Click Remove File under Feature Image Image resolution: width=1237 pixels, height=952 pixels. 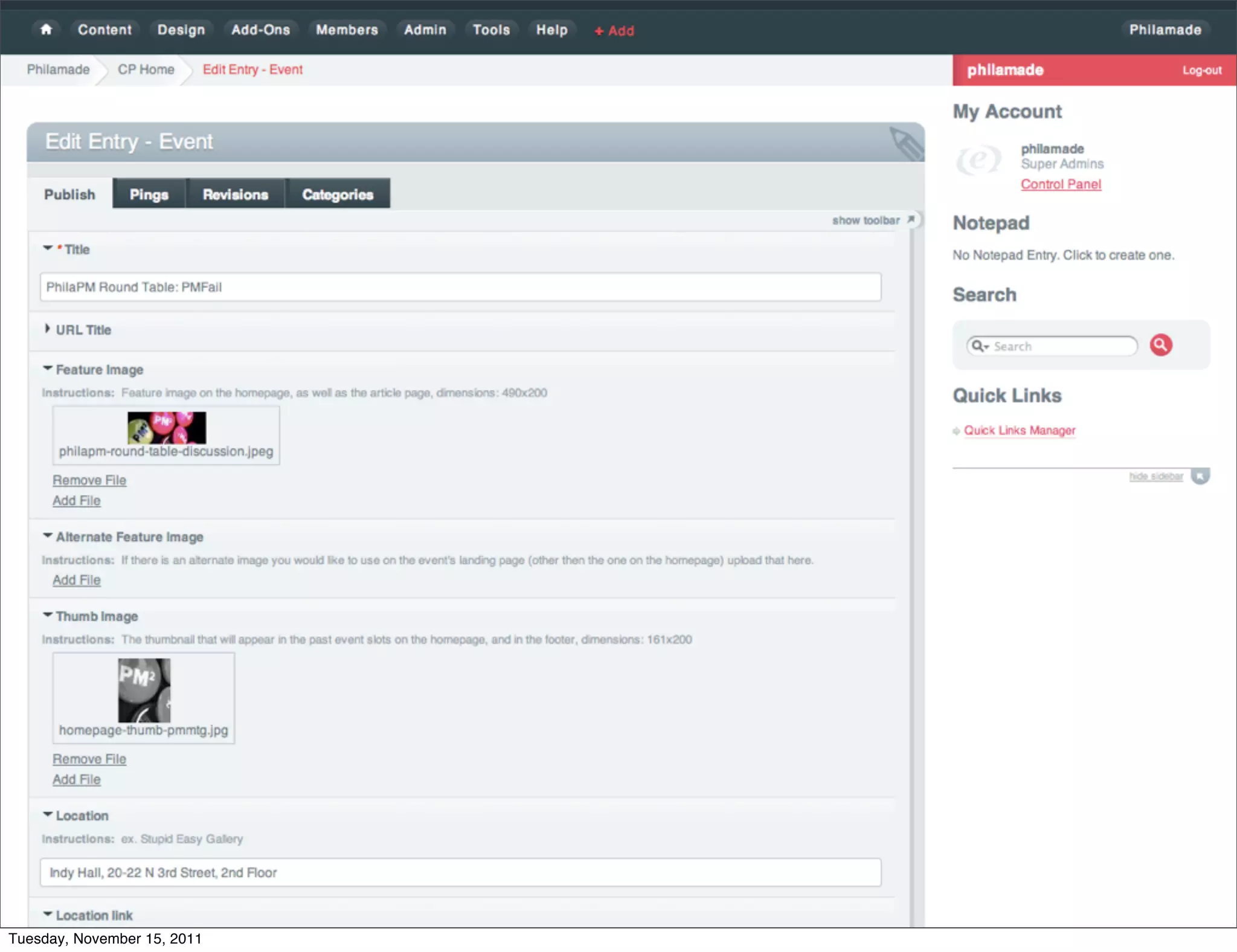point(89,480)
